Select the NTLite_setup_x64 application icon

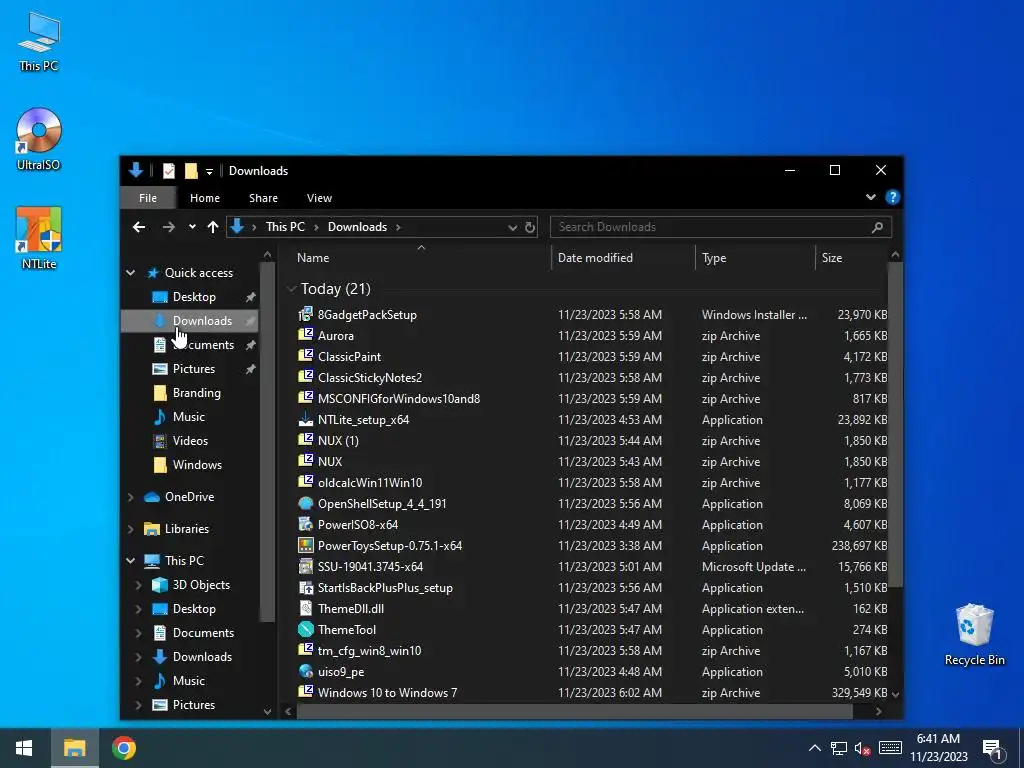(306, 419)
